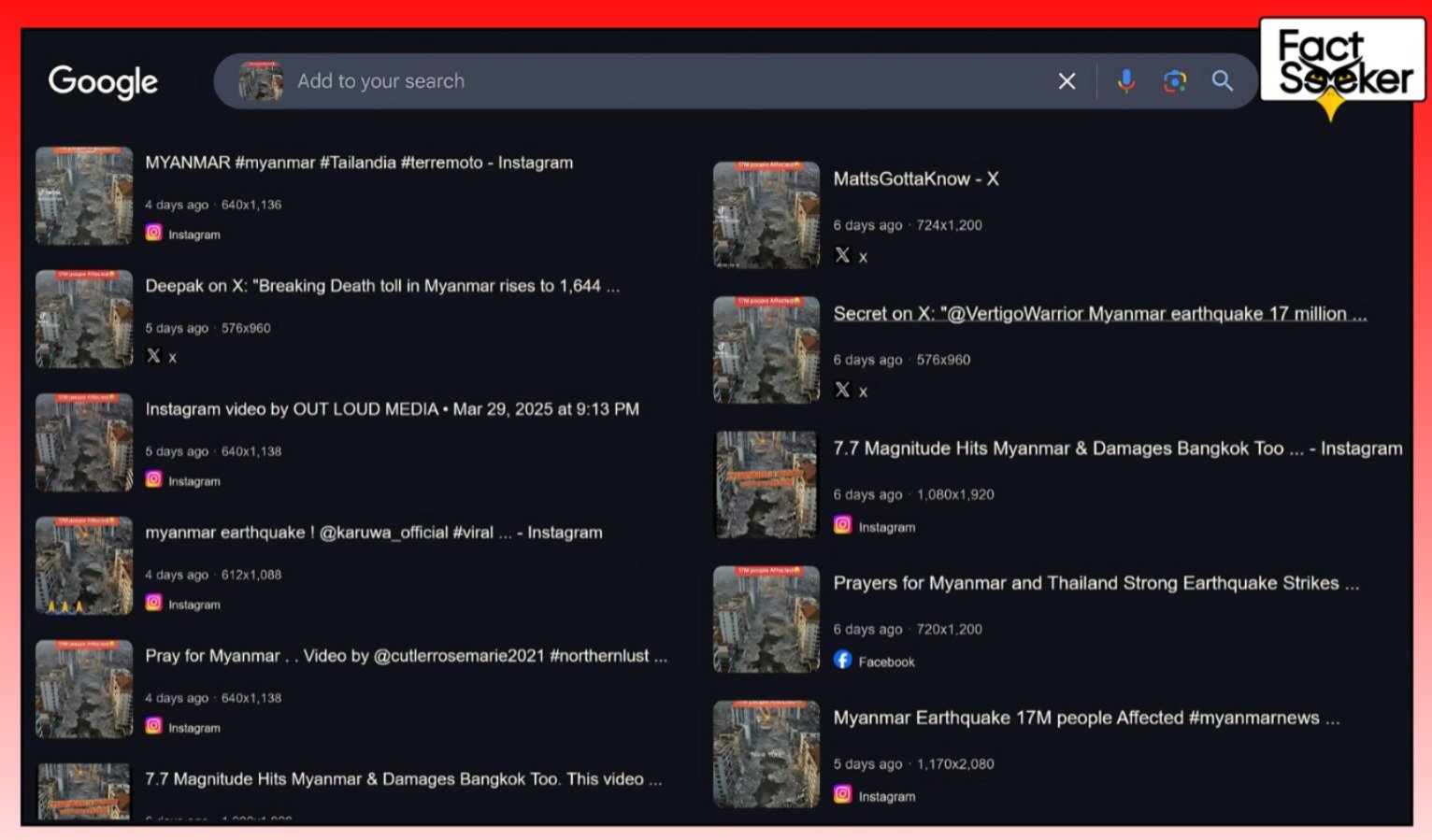Screen dimensions: 1432x840
Task: Clear the search with the X icon
Action: (1067, 81)
